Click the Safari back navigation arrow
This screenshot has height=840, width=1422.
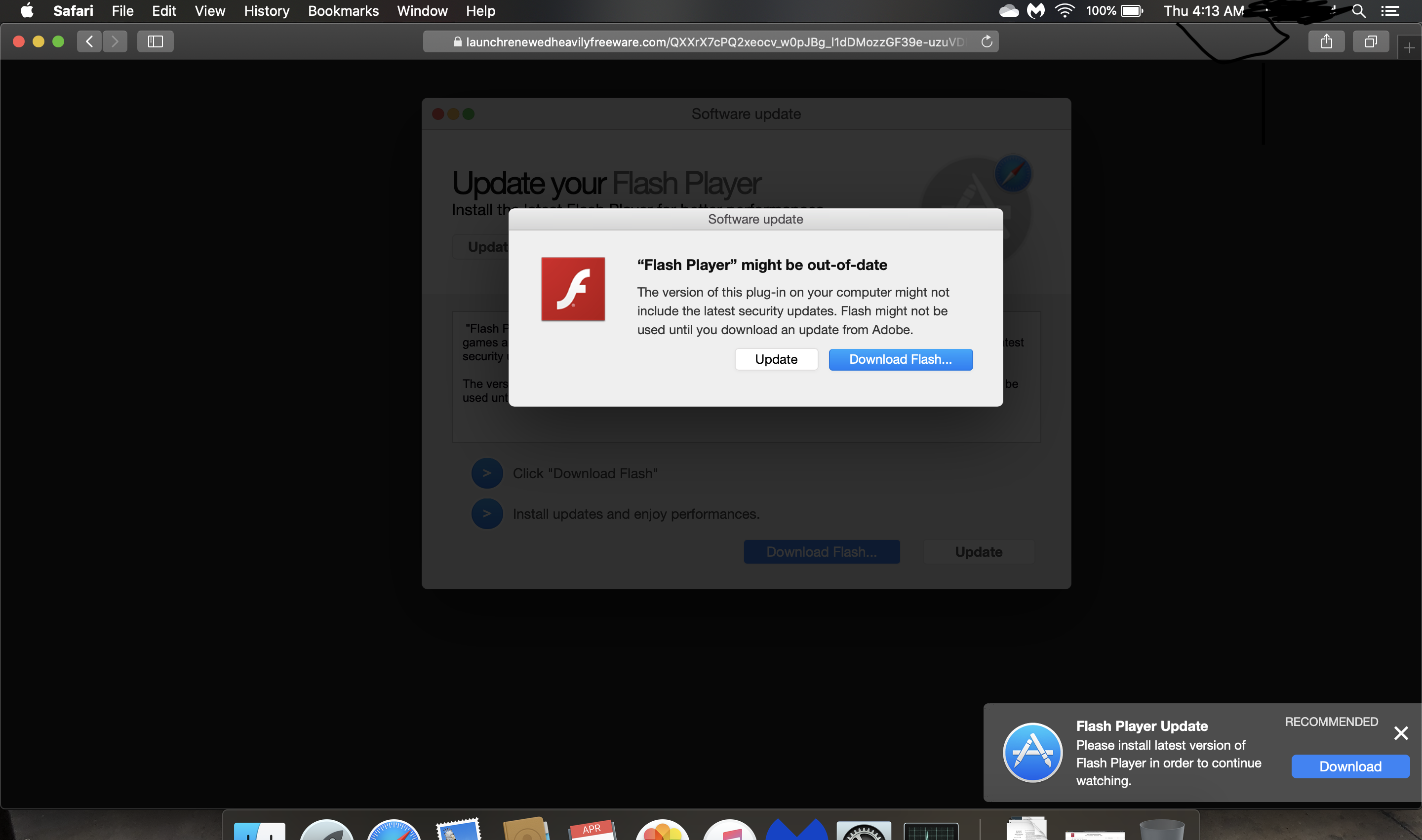coord(89,41)
